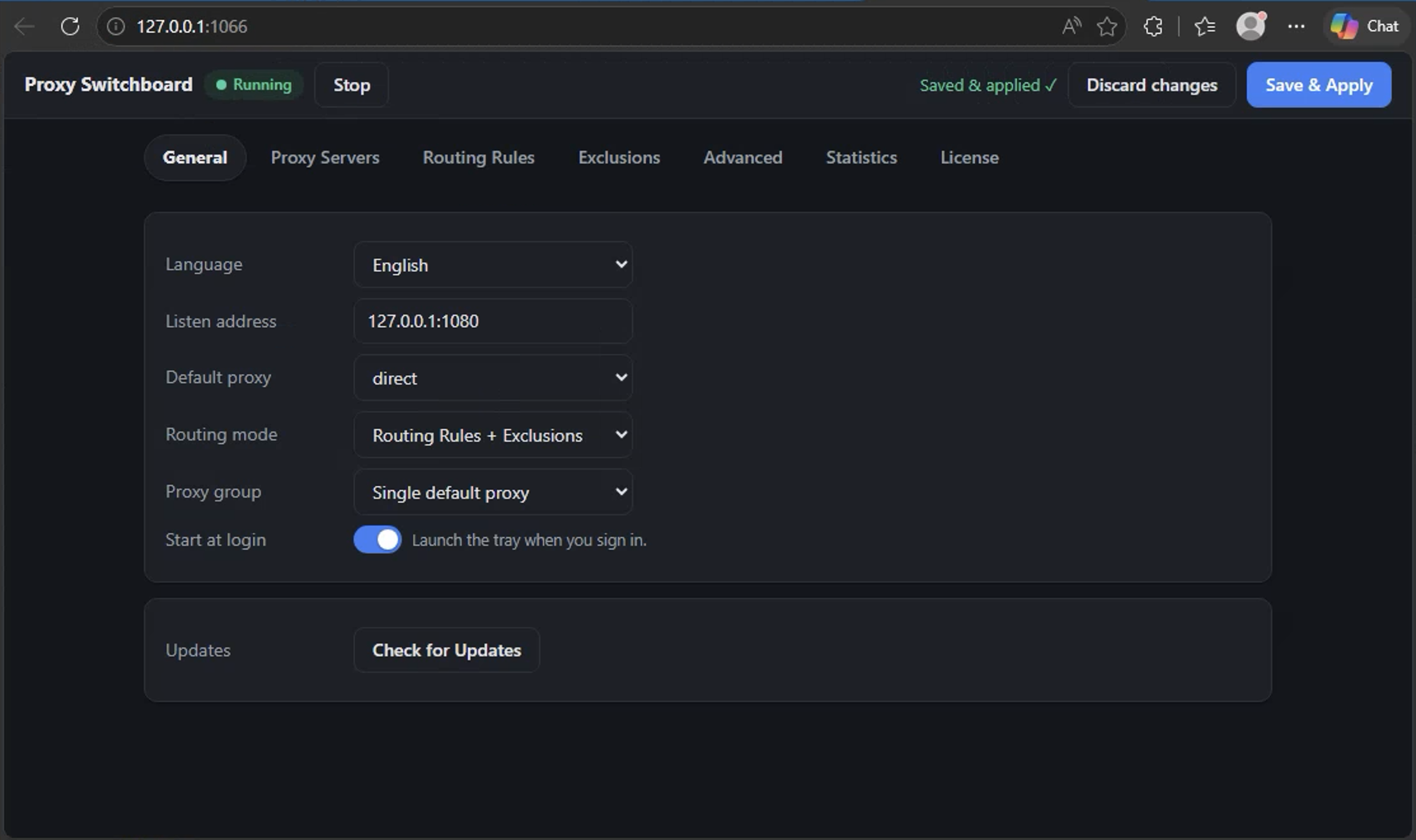Viewport: 1416px width, 840px height.
Task: Select the General tab
Action: (194, 158)
